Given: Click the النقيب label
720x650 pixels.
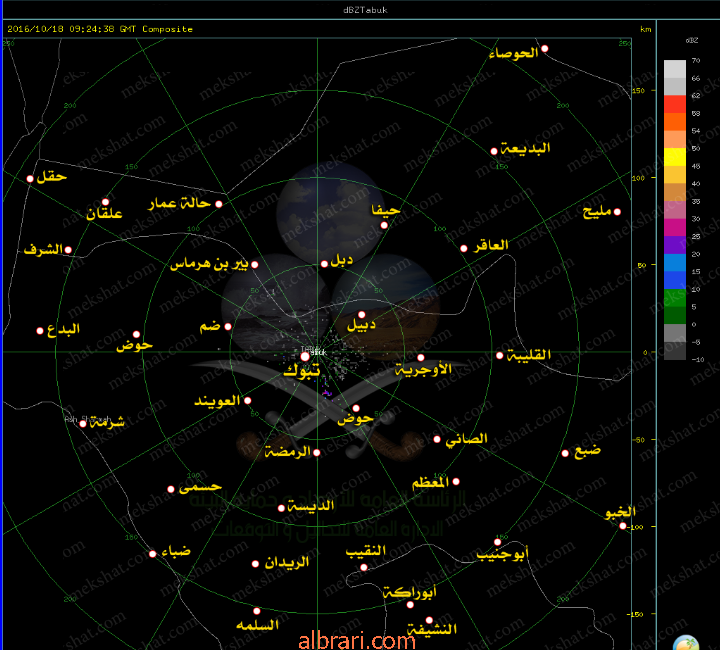Looking at the screenshot, I should pyautogui.click(x=366, y=551).
